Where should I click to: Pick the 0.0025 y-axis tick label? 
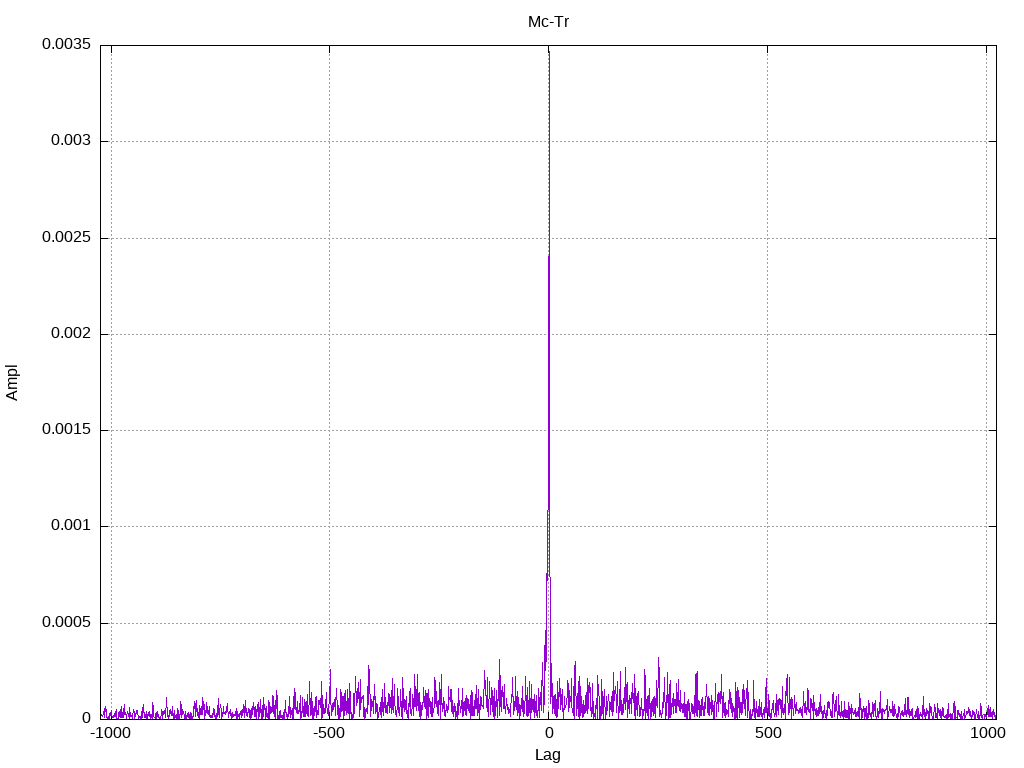pyautogui.click(x=67, y=237)
